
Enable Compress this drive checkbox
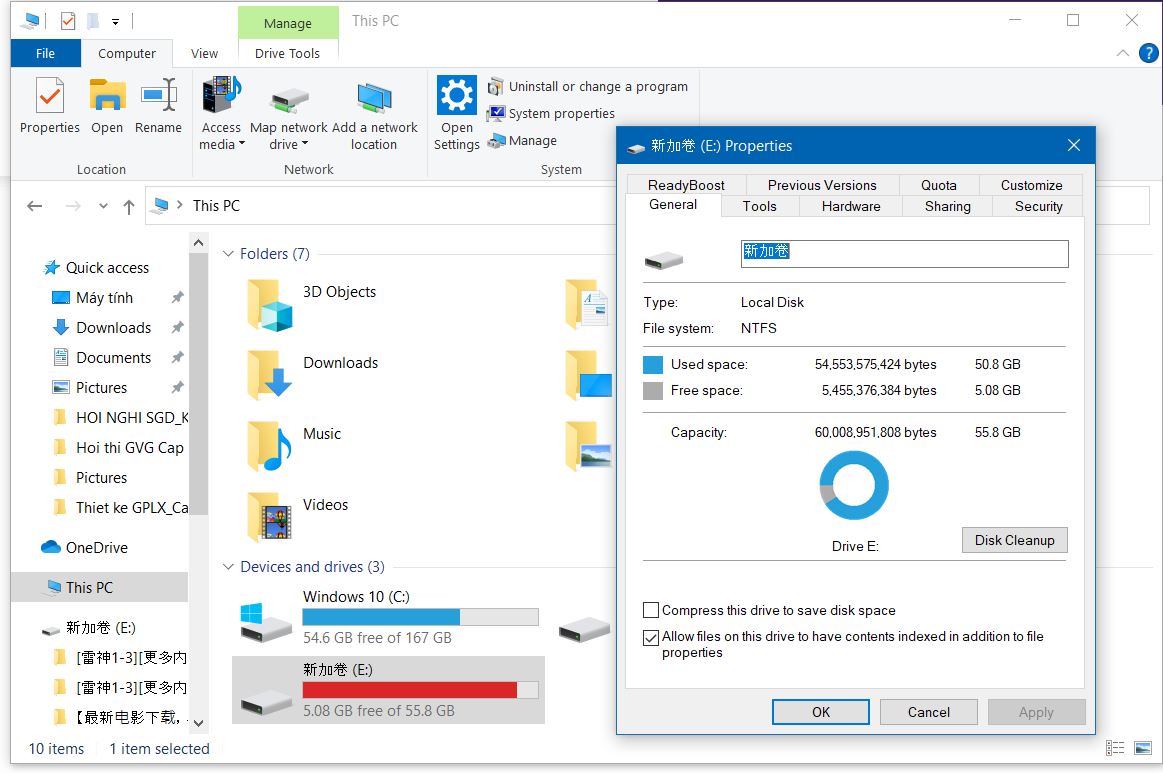tap(651, 610)
